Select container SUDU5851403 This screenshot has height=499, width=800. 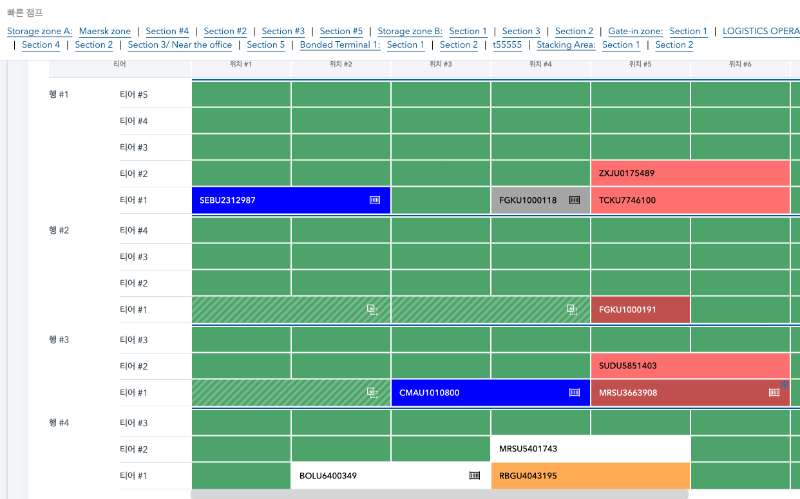pyautogui.click(x=690, y=365)
